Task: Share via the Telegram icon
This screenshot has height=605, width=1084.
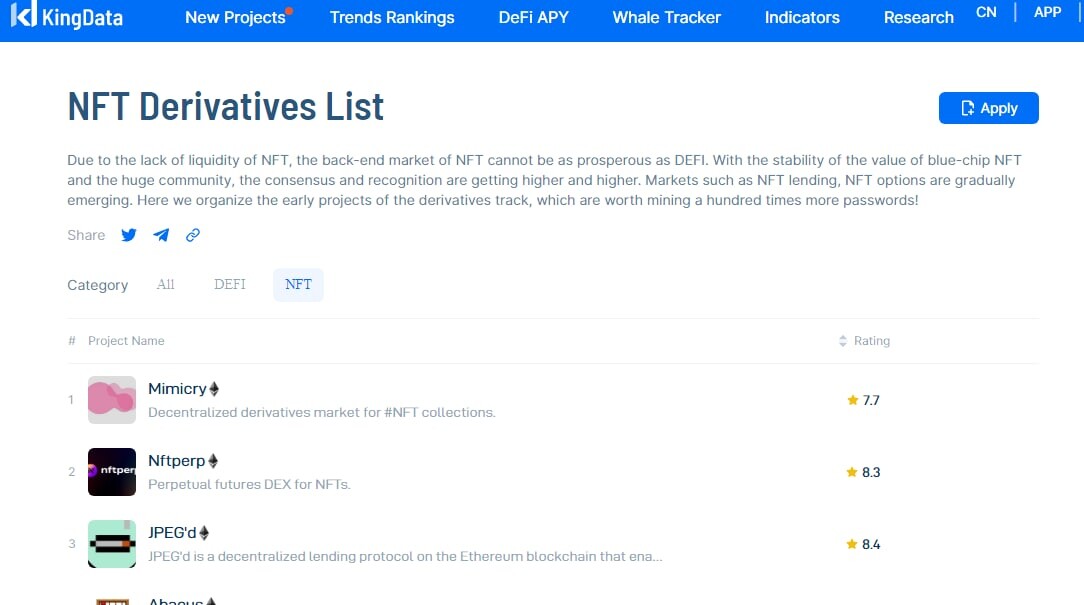Action: tap(161, 235)
